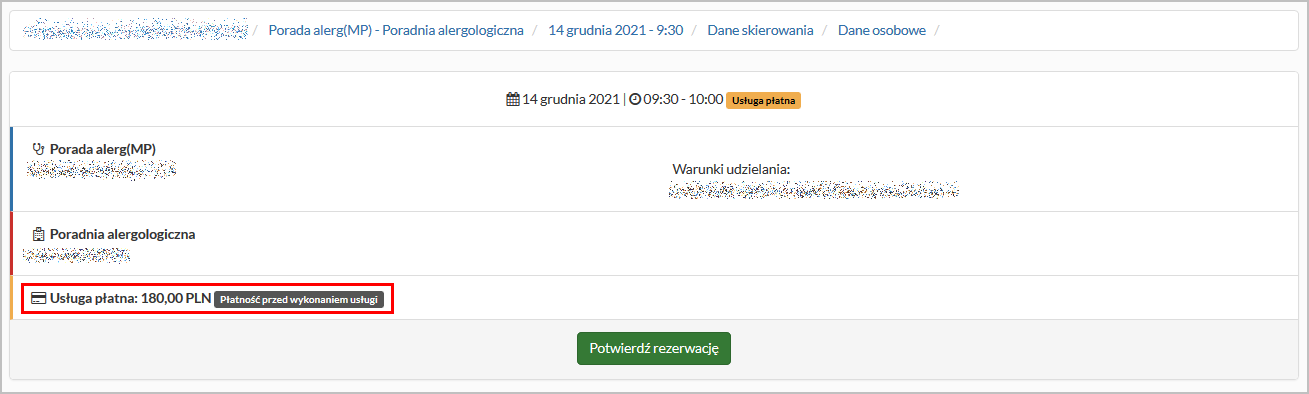Click the clock icon beside 09:30 - 10:00

tap(635, 100)
